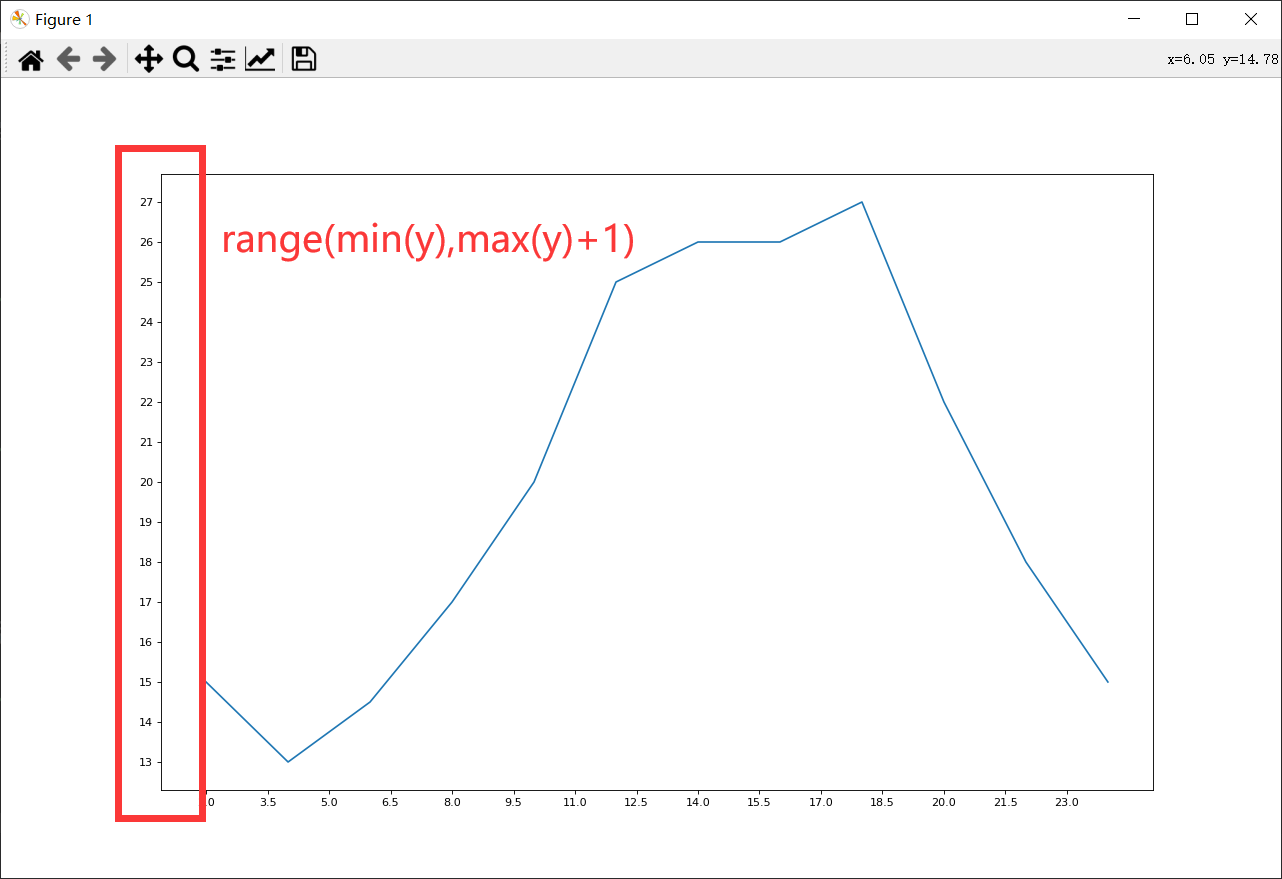
Task: Go back to previous view
Action: (x=68, y=59)
